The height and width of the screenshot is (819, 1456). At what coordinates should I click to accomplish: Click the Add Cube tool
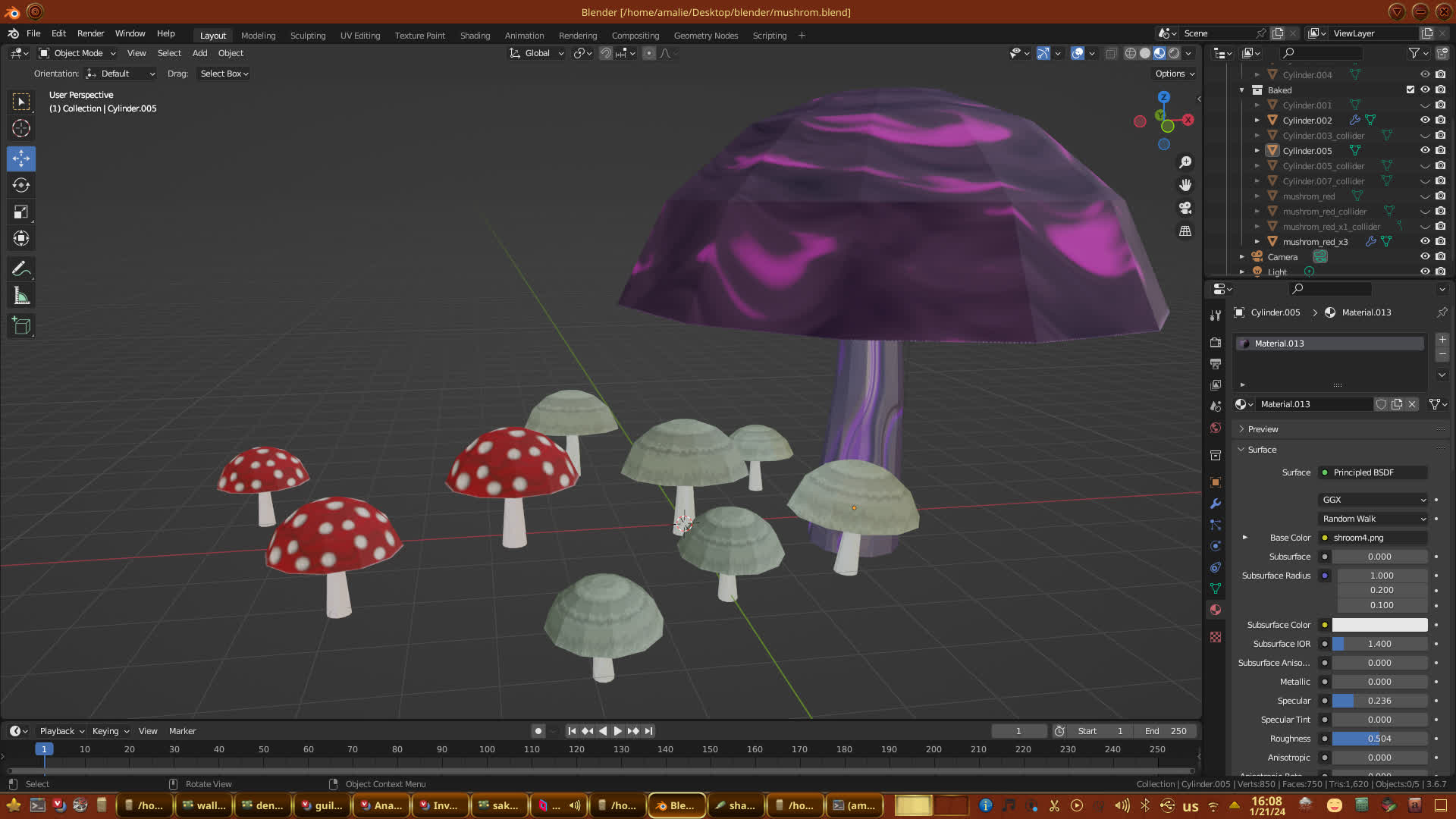pyautogui.click(x=21, y=326)
